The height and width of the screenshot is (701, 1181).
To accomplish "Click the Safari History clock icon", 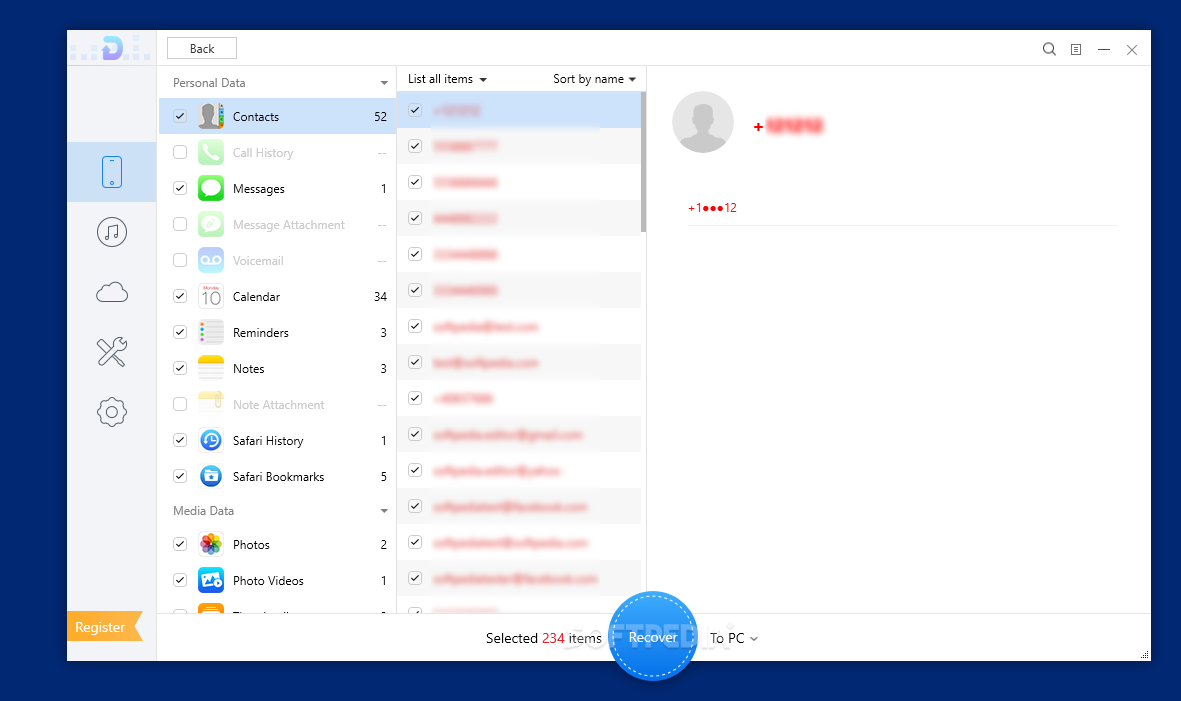I will coord(211,440).
